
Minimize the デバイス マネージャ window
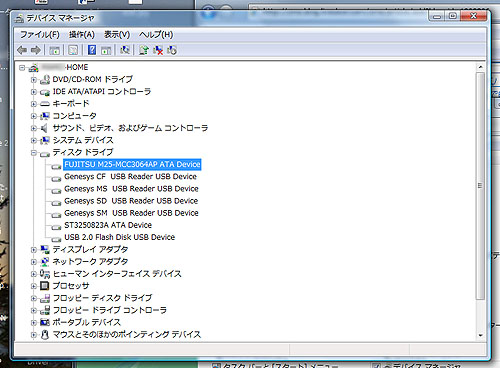tap(437, 16)
